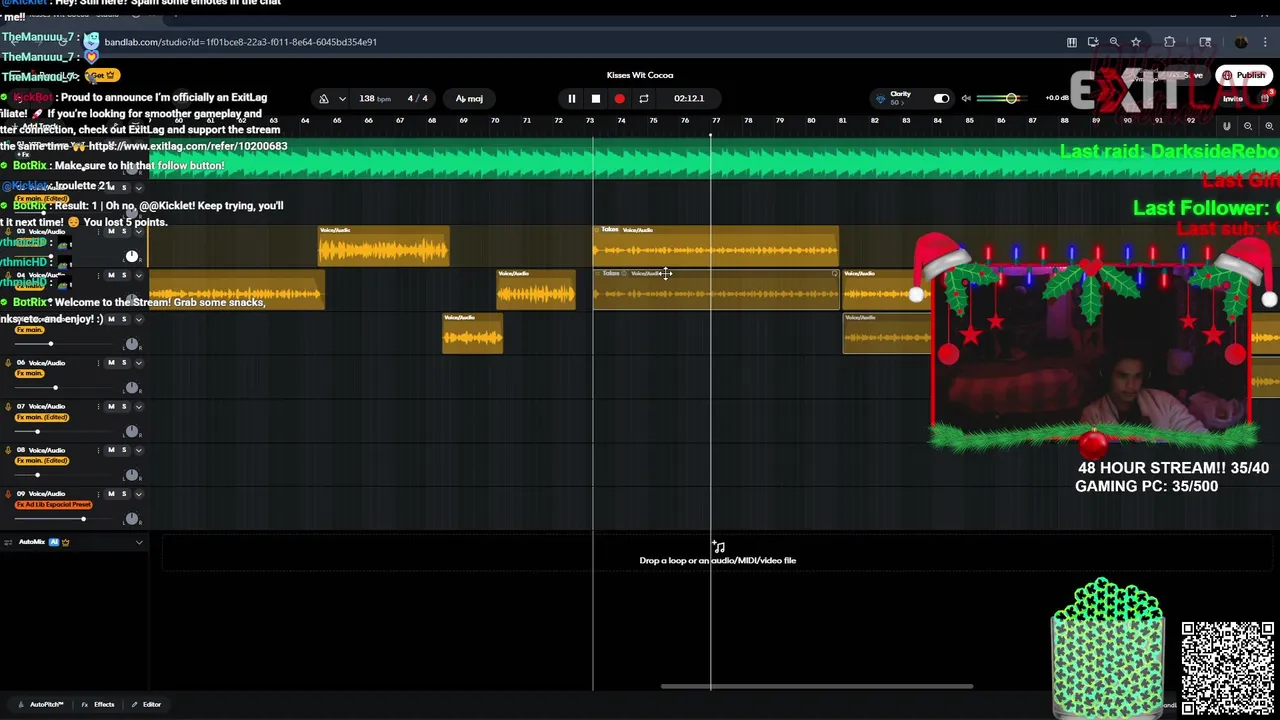
Task: Click the 138 bpm tempo field
Action: click(374, 98)
